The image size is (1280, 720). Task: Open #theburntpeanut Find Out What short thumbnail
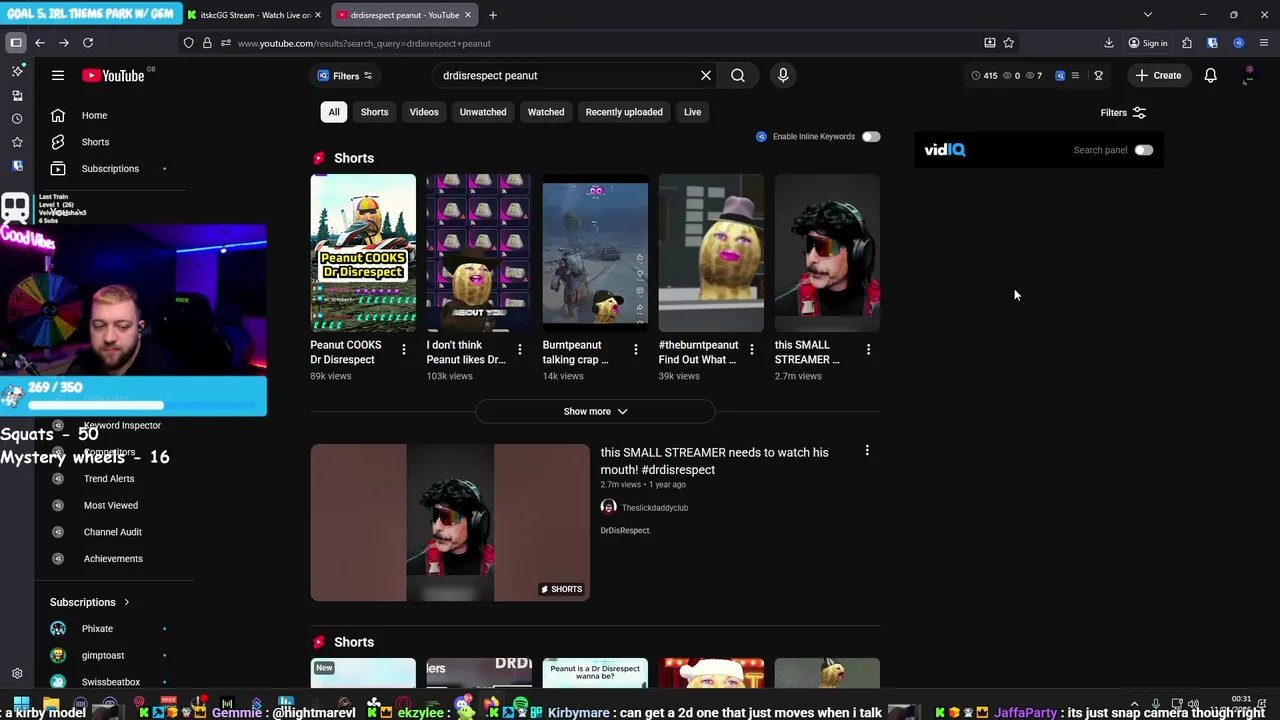coord(711,253)
